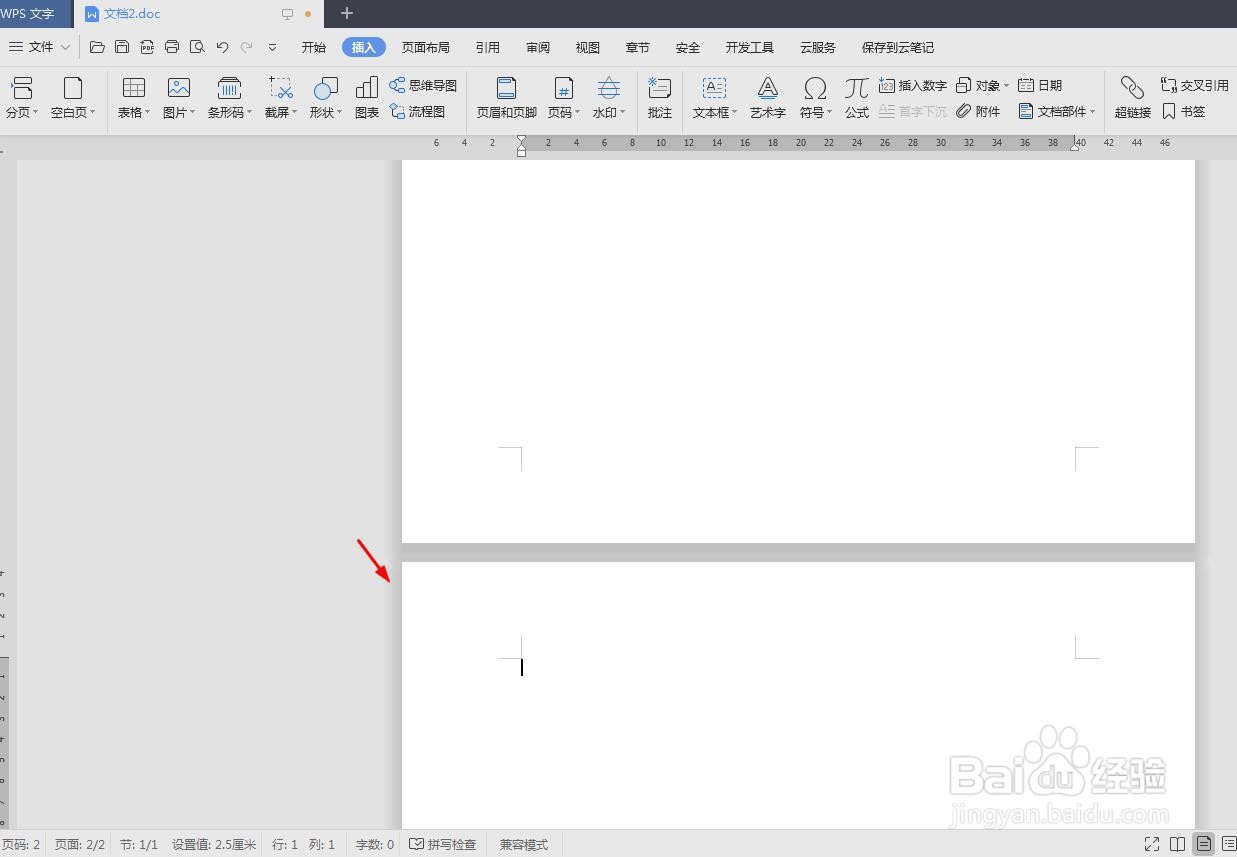
Task: Open the 页面布局 tab
Action: point(426,47)
